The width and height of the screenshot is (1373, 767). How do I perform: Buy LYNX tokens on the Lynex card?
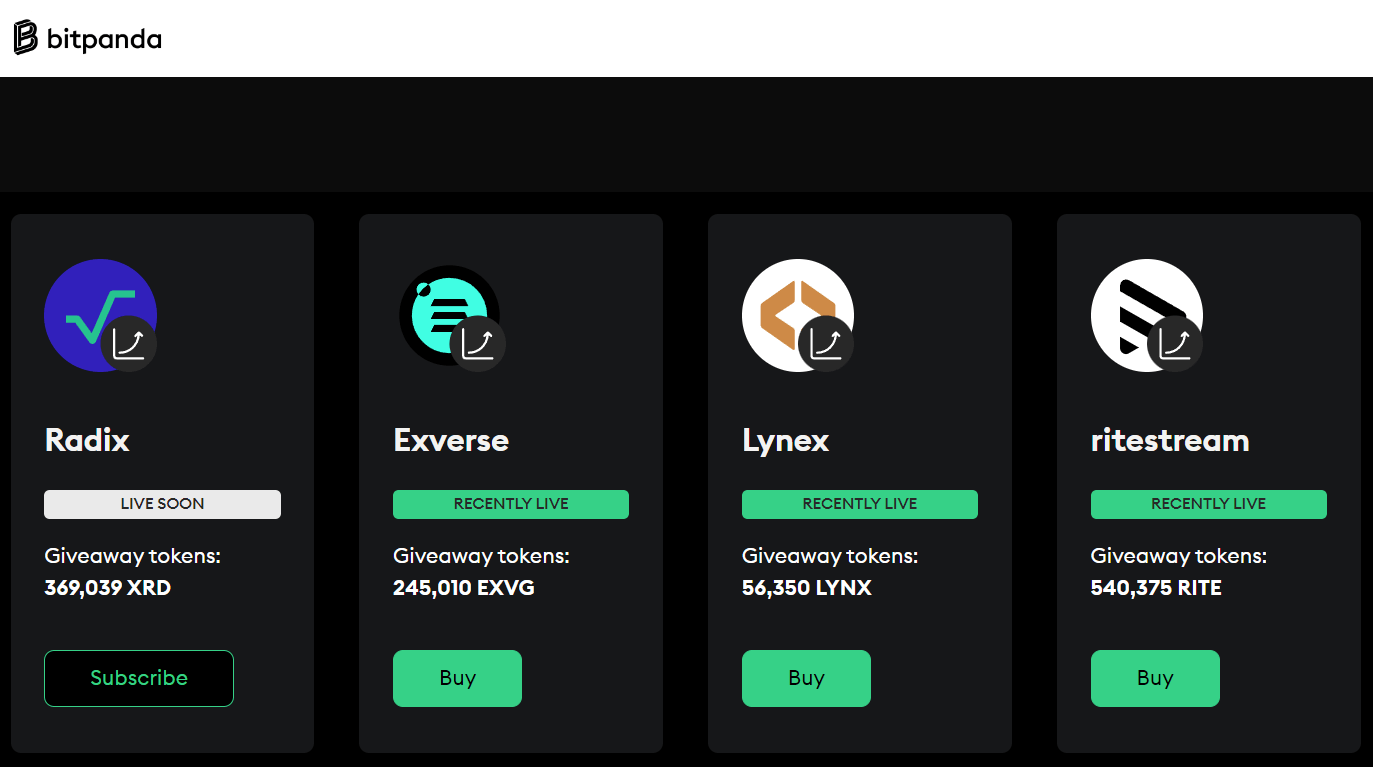(806, 678)
